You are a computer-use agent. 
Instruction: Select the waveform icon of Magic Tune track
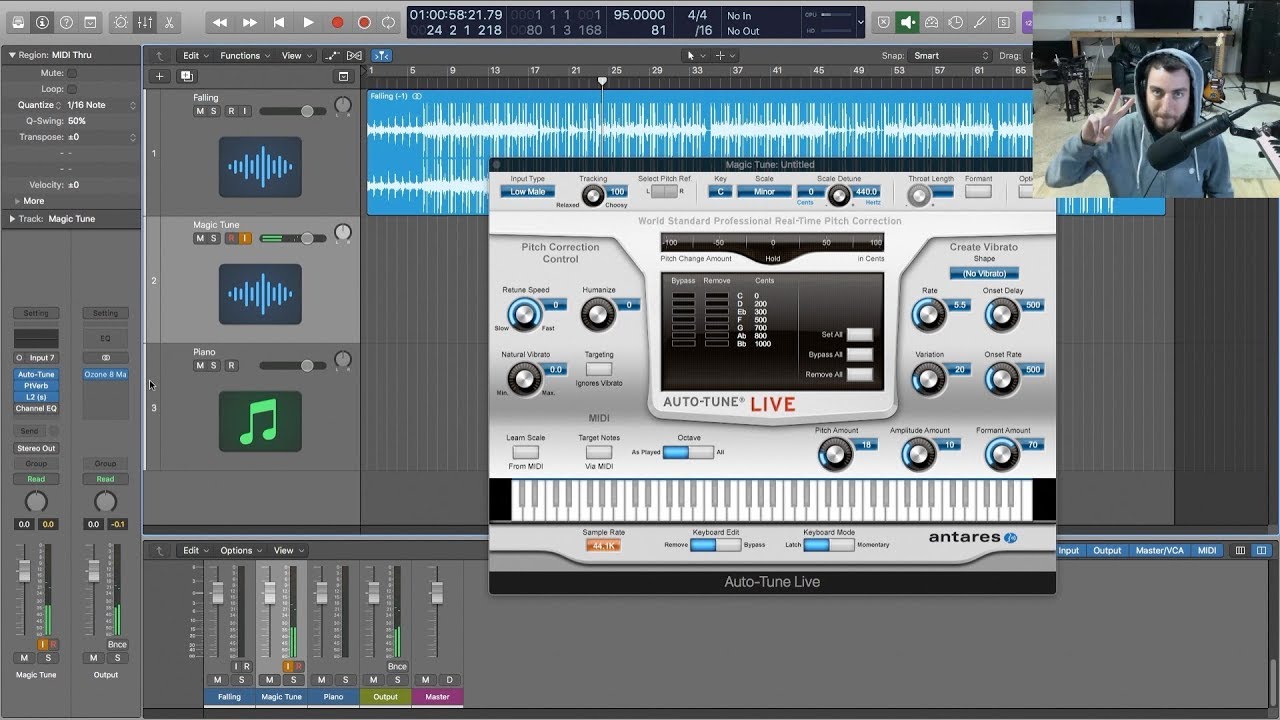pos(260,294)
